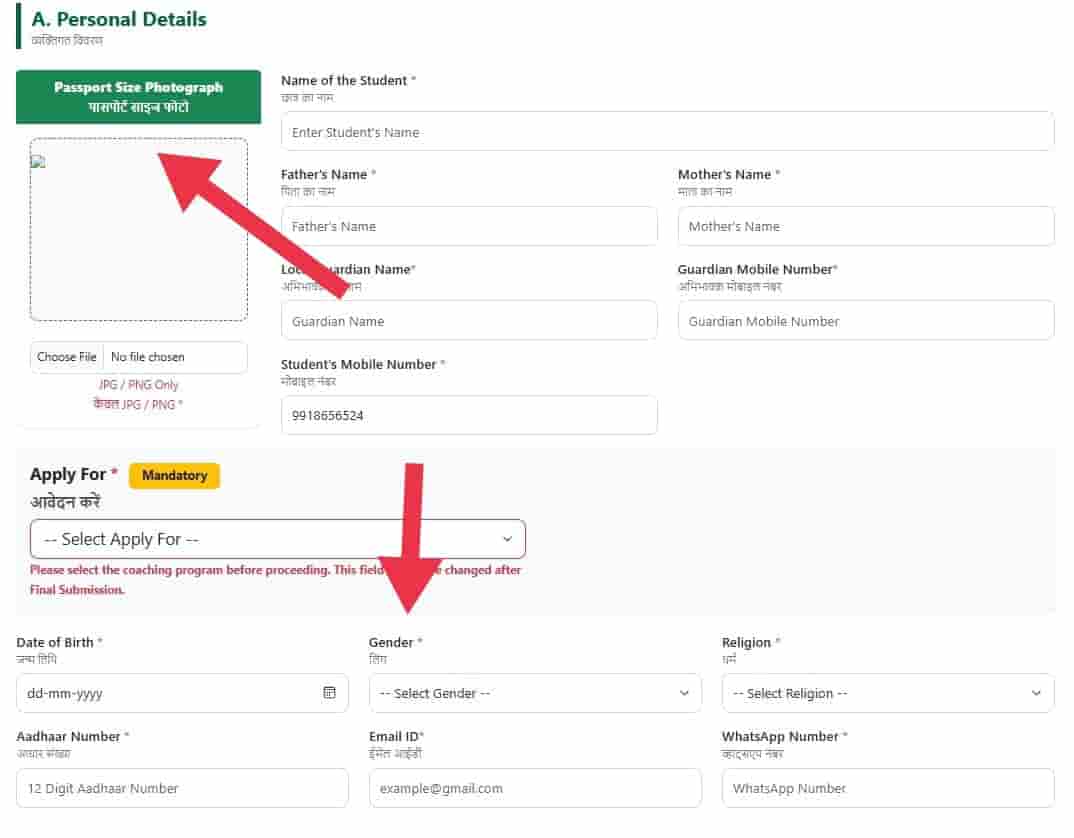Expand the Select Apply For dropdown
This screenshot has height=838, width=1074.
point(277,539)
